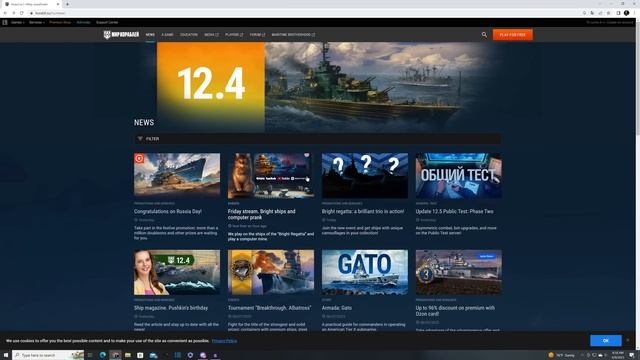
Task: Open the PLAYERS menu item
Action: tap(234, 35)
